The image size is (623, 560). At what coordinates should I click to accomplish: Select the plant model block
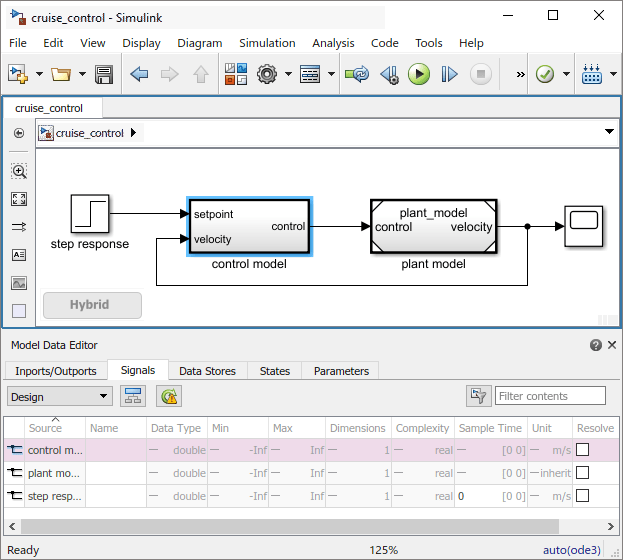tap(433, 227)
